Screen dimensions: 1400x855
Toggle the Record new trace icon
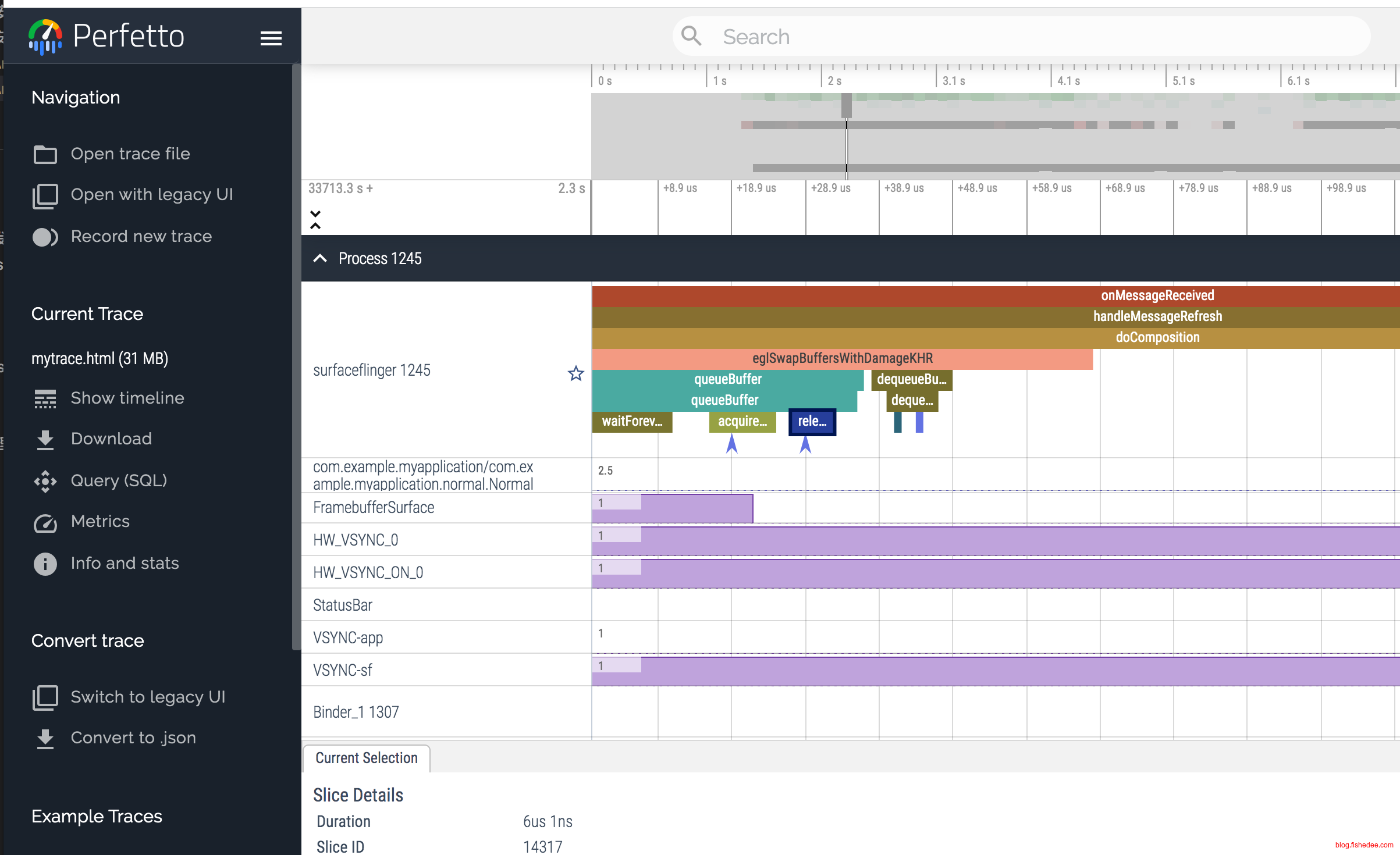point(45,237)
